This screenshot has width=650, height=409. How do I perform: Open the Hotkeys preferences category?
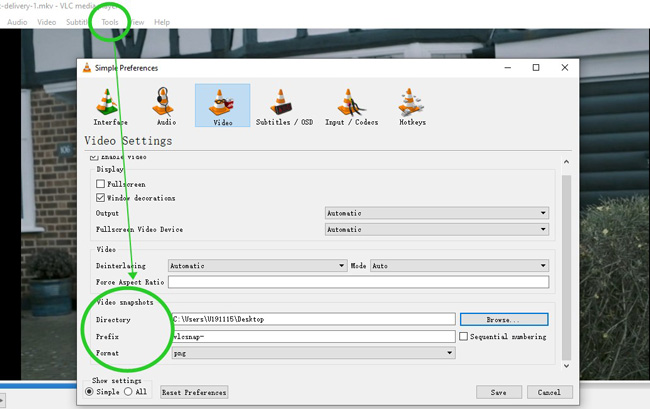[412, 106]
